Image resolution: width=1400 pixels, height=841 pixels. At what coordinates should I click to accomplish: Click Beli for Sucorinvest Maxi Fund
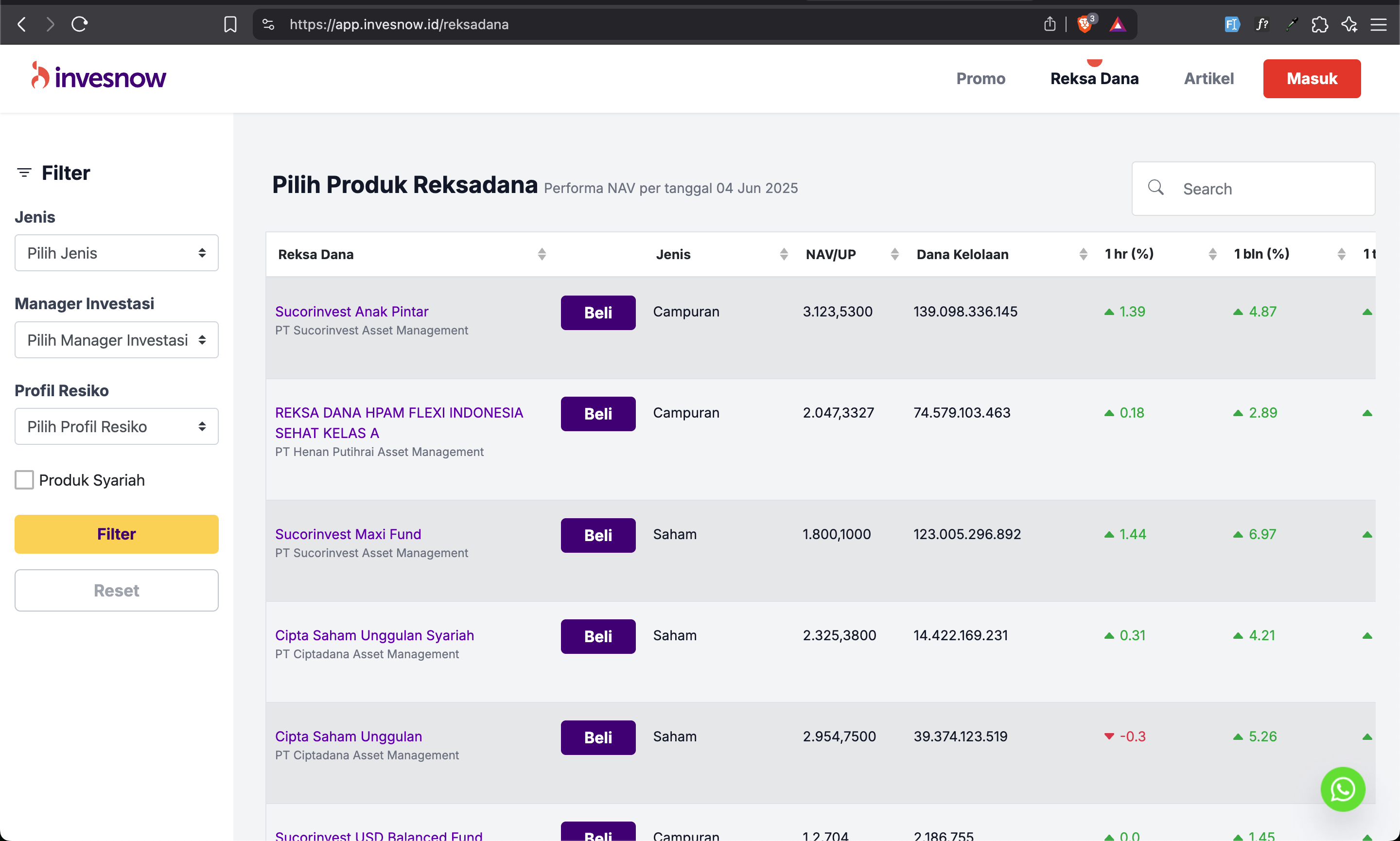[598, 535]
